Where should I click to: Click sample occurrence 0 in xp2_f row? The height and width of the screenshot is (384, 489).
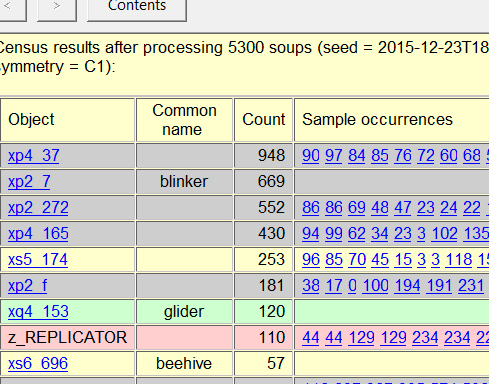pos(352,286)
